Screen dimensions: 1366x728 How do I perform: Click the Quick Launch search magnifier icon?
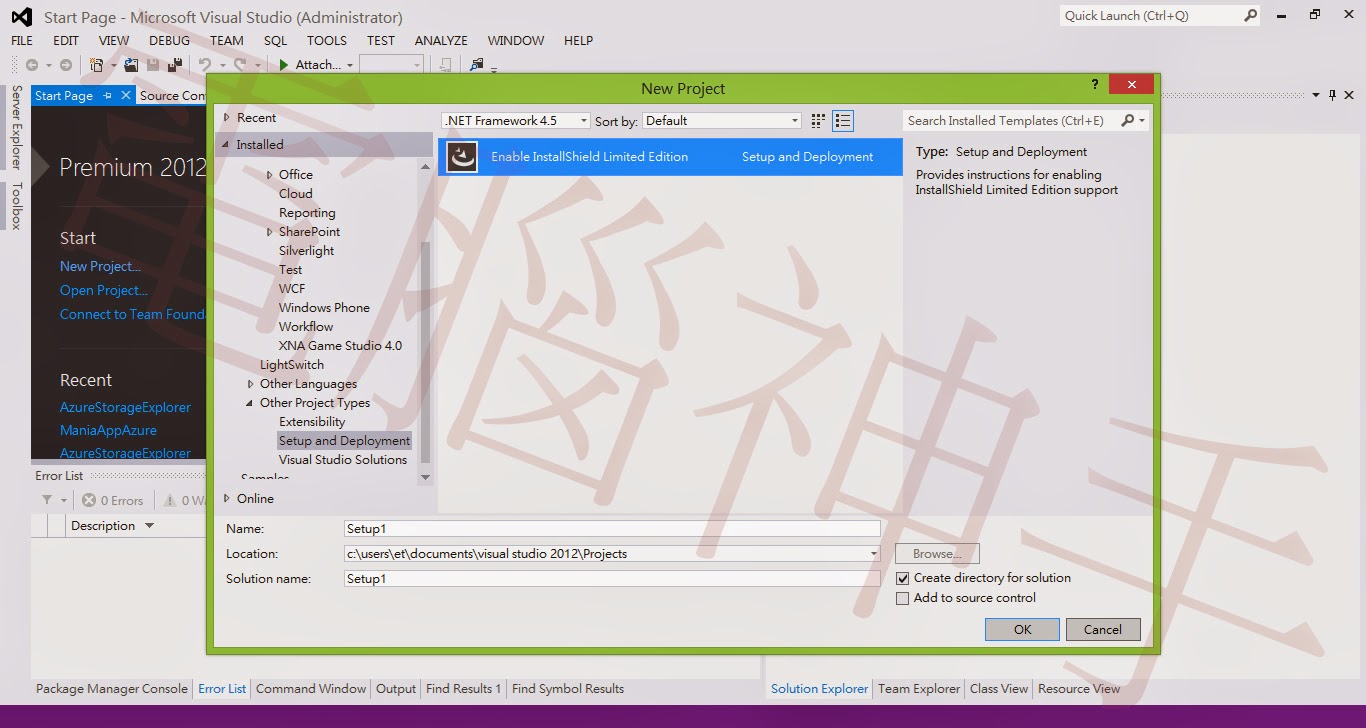point(1250,15)
